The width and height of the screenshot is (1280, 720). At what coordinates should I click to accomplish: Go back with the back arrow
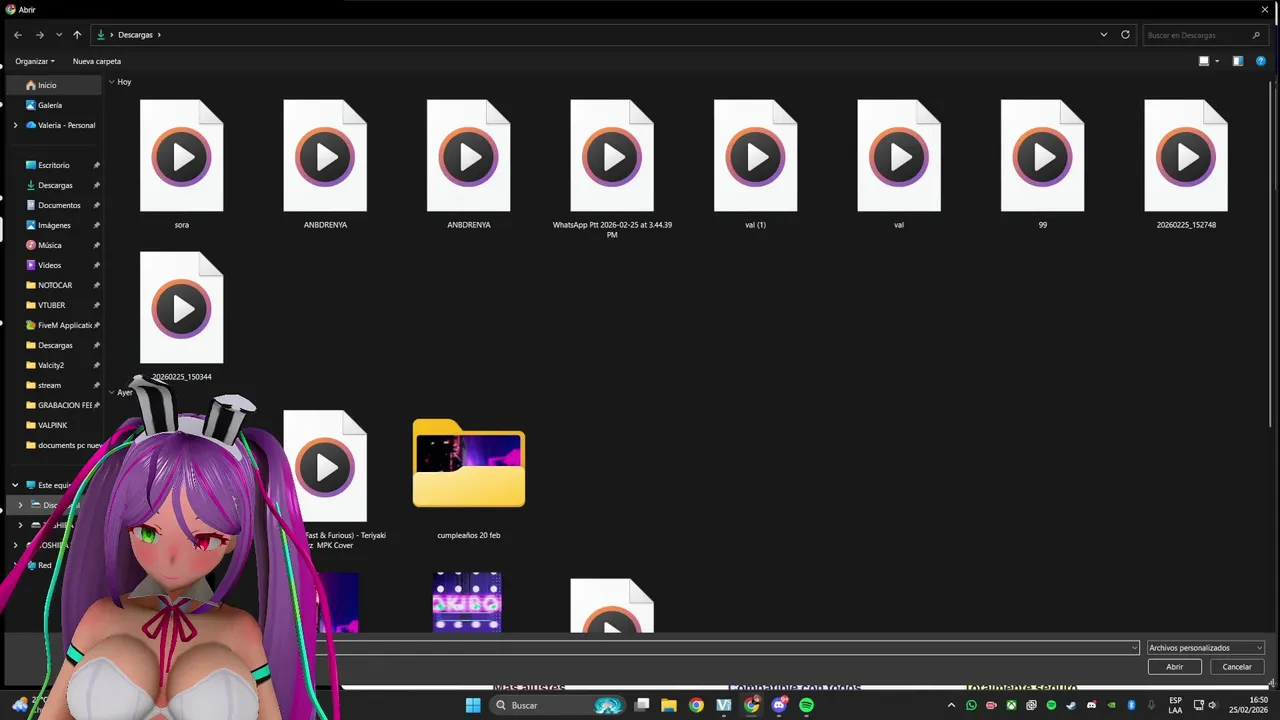[18, 35]
